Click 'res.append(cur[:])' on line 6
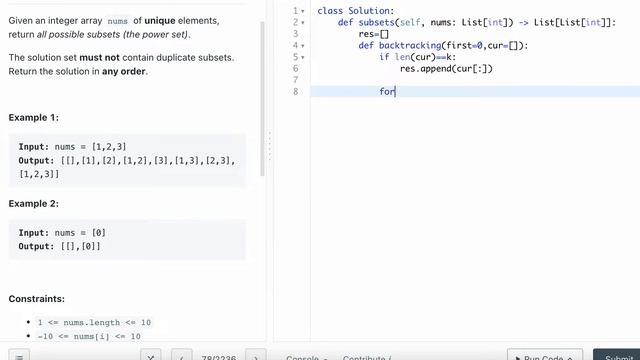 click(x=446, y=69)
